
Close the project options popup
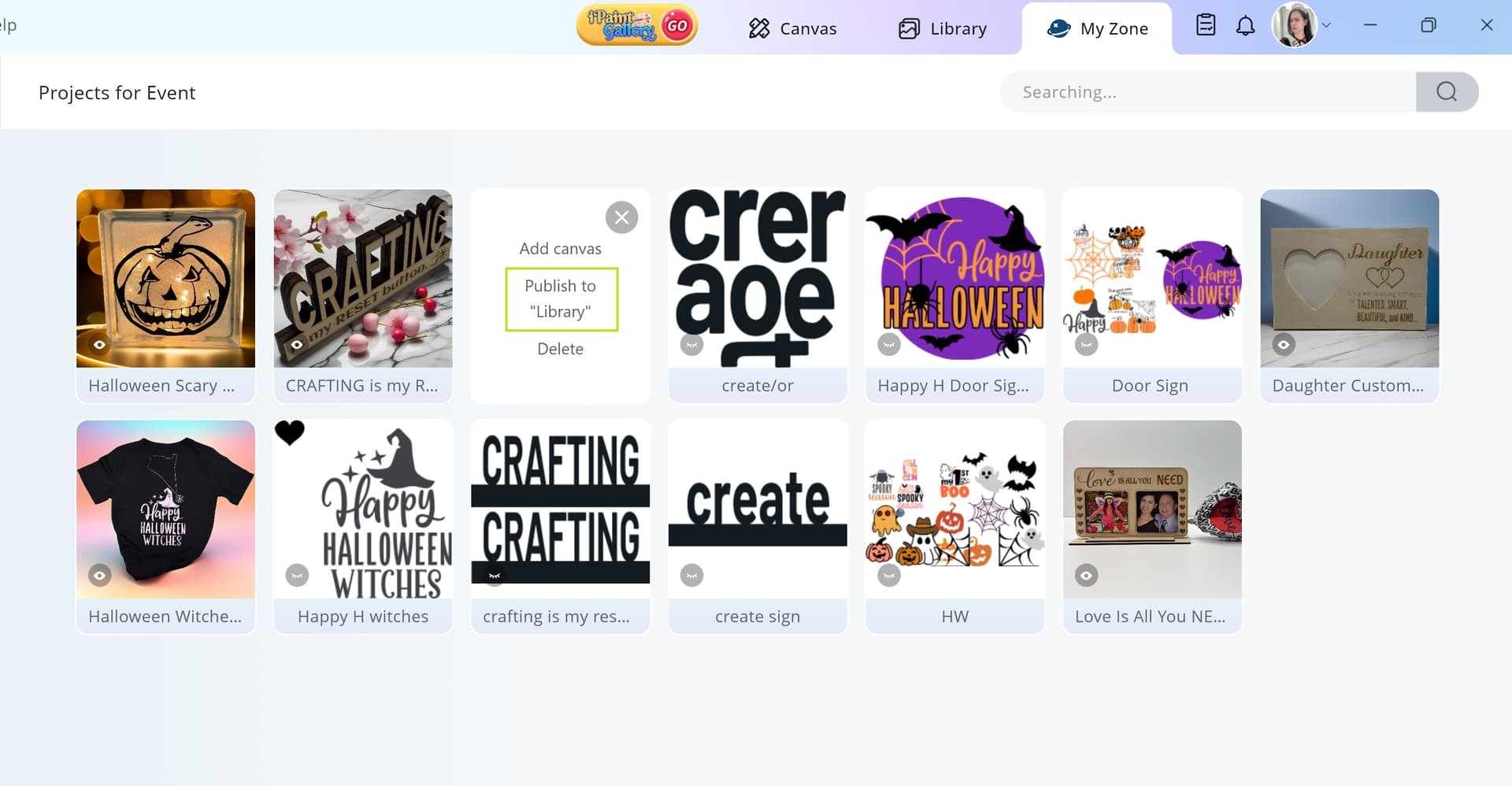pos(621,217)
